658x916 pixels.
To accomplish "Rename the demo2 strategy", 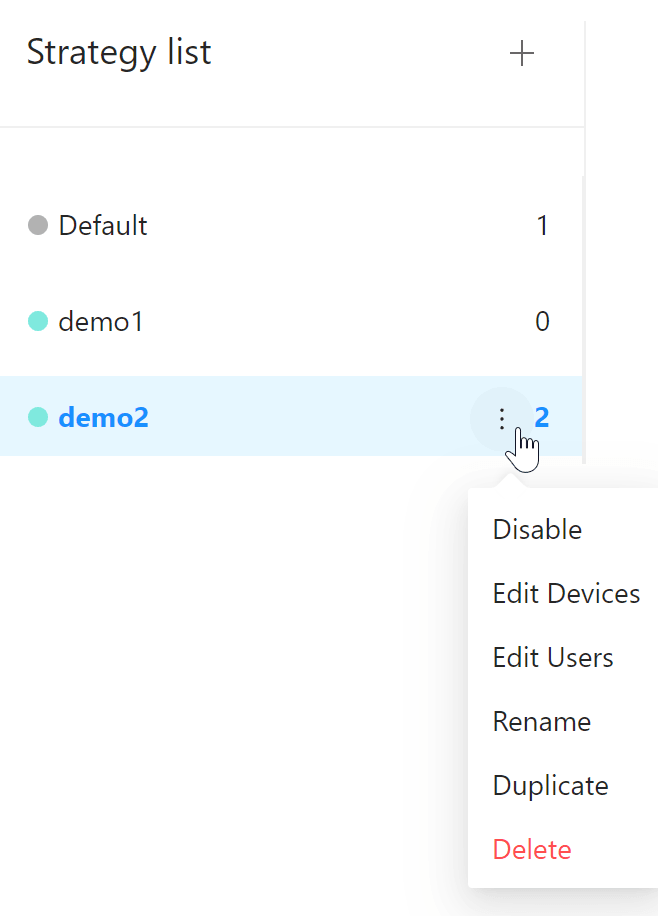I will (542, 721).
